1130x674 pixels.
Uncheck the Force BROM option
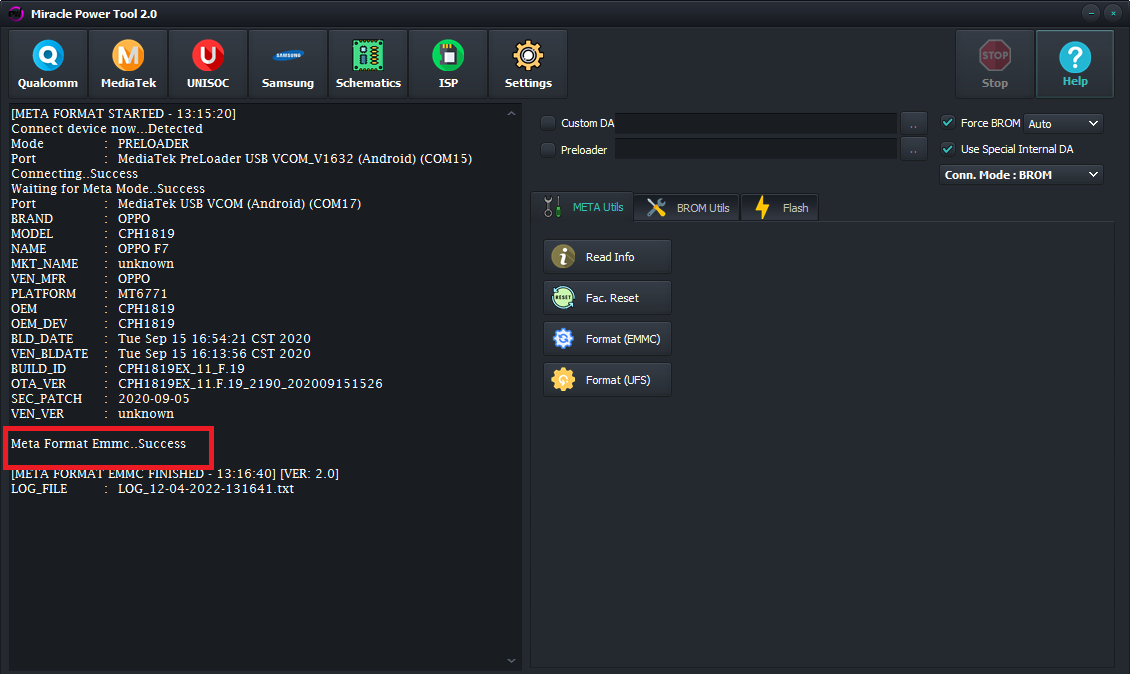[948, 123]
